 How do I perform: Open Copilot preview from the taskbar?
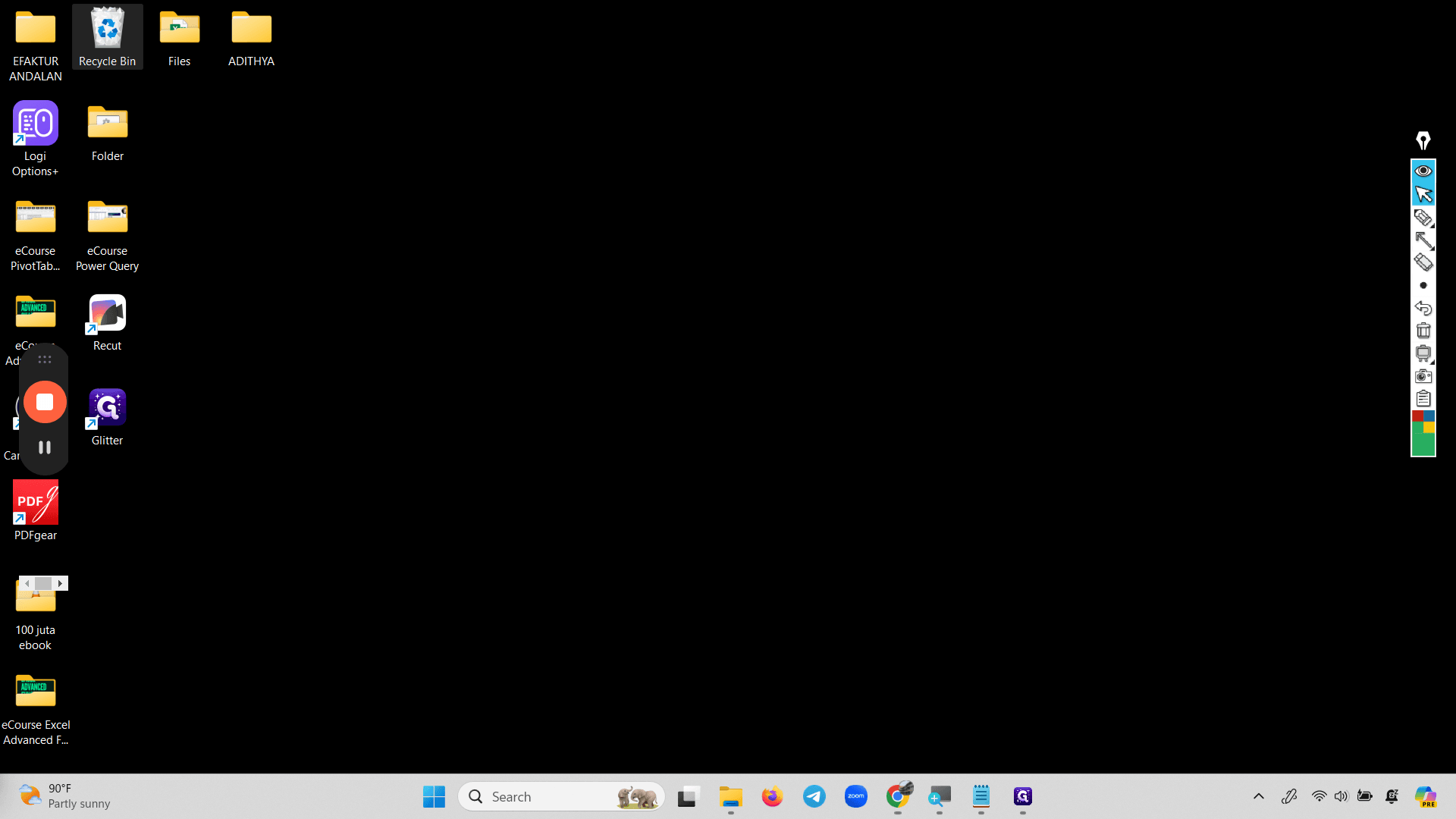(x=1426, y=796)
